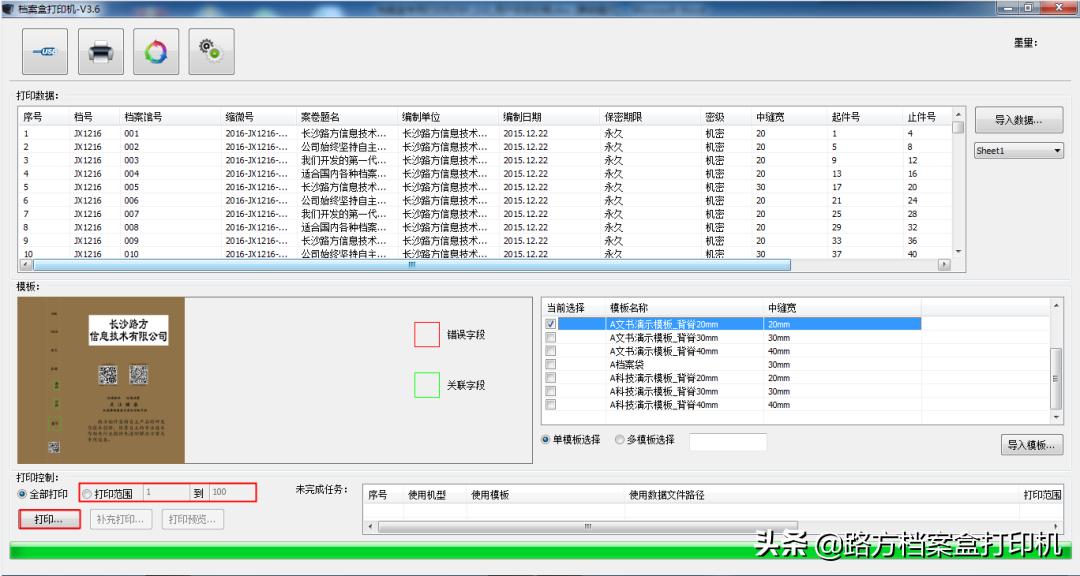The height and width of the screenshot is (576, 1080).
Task: Check the A科技演示模板_背脊30mm template checkbox
Action: (550, 391)
